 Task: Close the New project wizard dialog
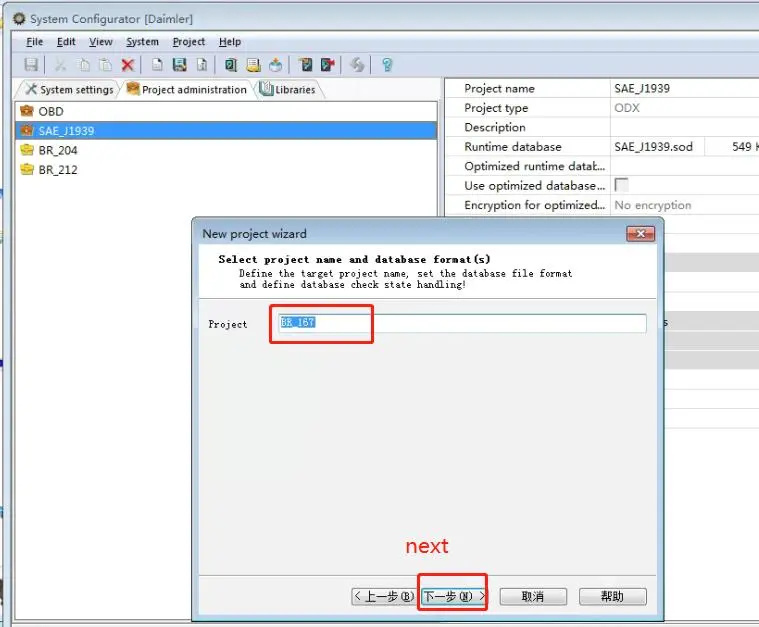coord(639,234)
